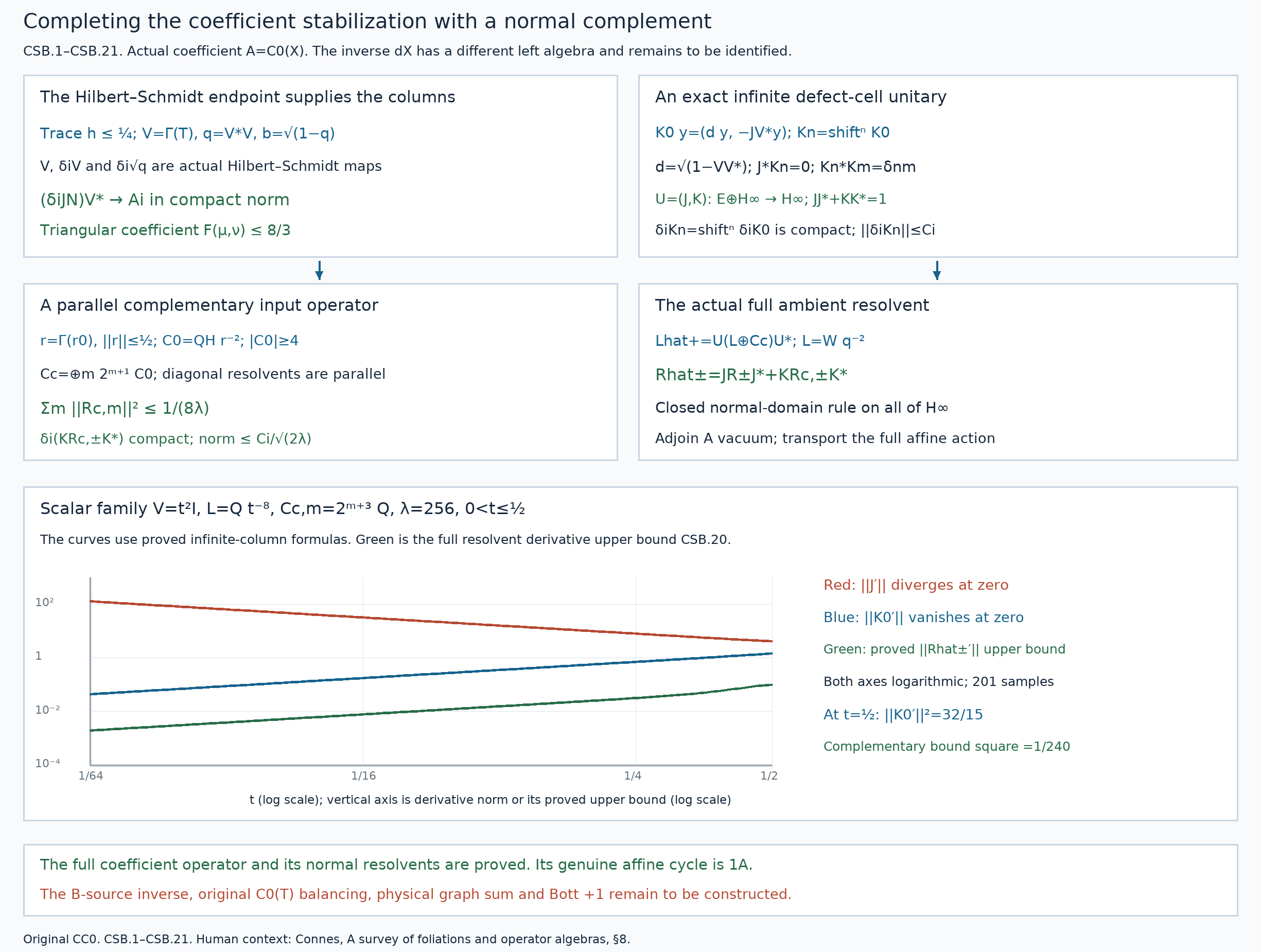The image size is (1261, 952).
Task: Select heading 'The actual full ambient resolvent'
Action: click(x=792, y=306)
